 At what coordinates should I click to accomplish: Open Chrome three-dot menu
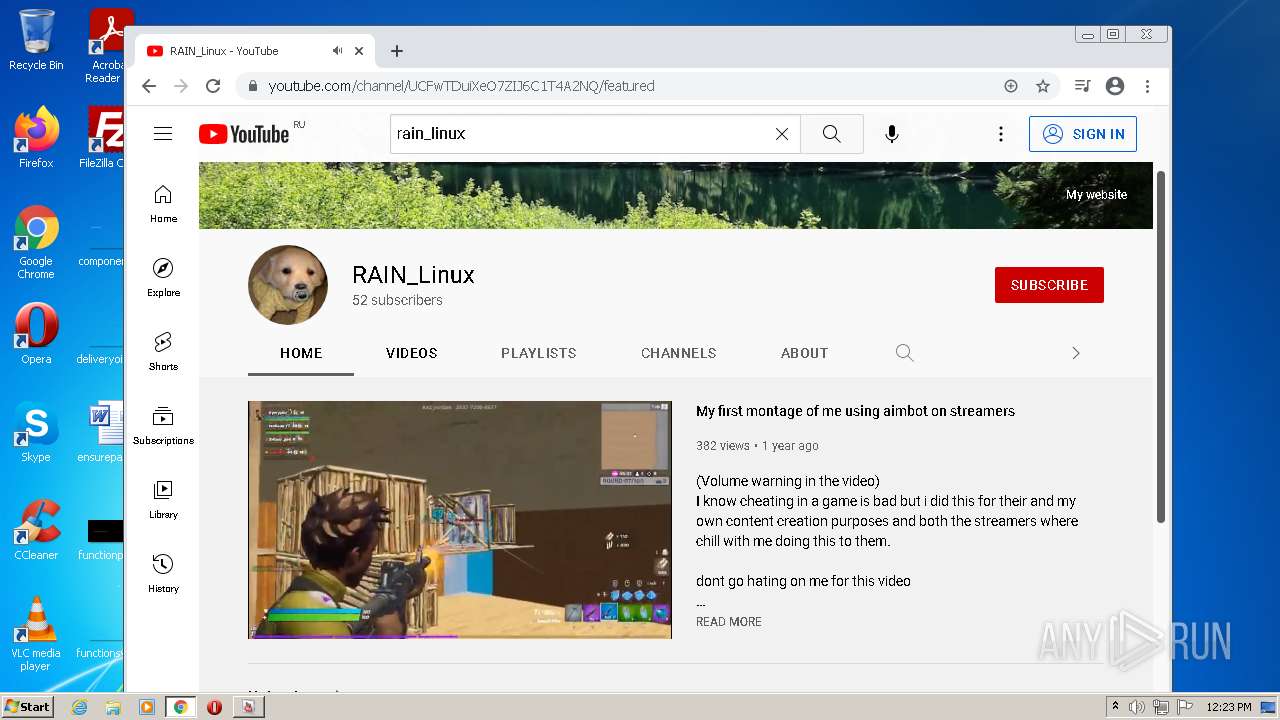(x=1148, y=86)
